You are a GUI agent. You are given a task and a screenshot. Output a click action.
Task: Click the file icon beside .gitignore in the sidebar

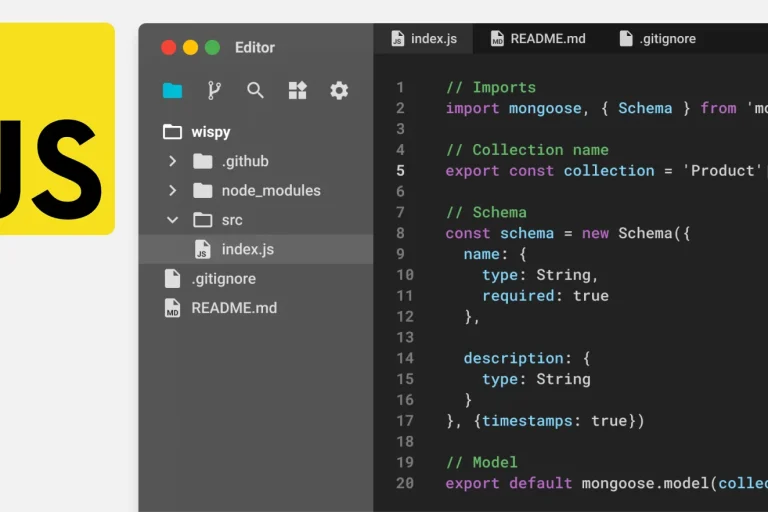coord(172,279)
